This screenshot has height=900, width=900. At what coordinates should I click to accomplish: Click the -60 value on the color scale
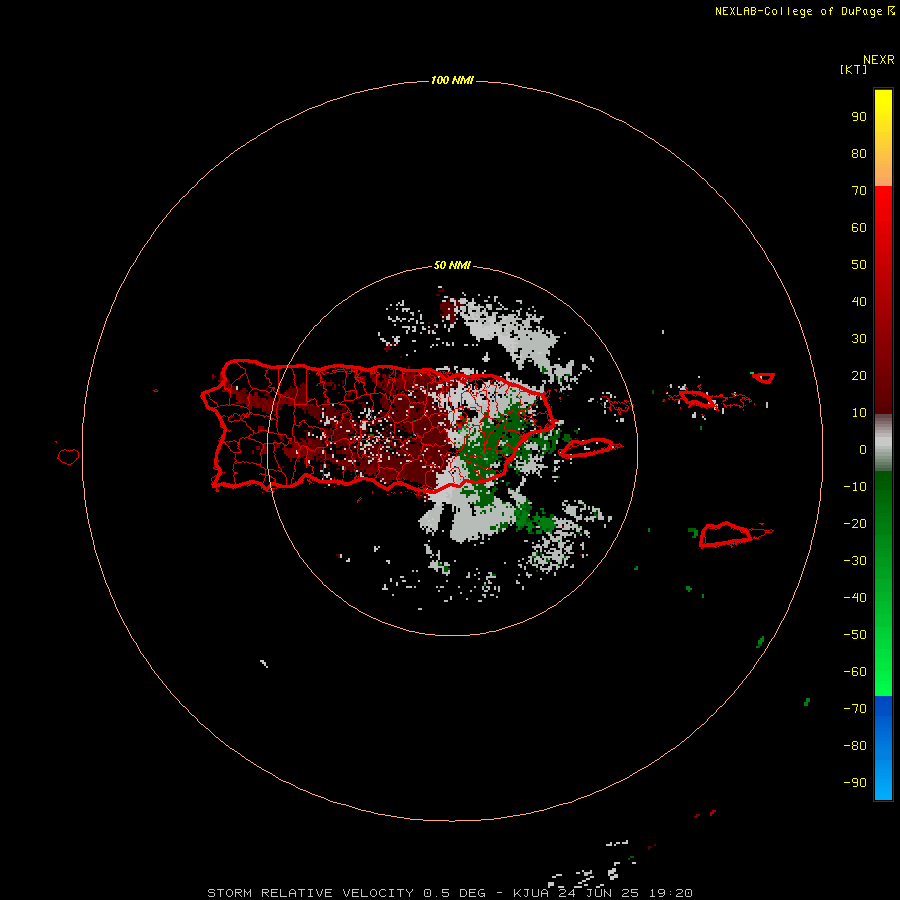pyautogui.click(x=855, y=672)
